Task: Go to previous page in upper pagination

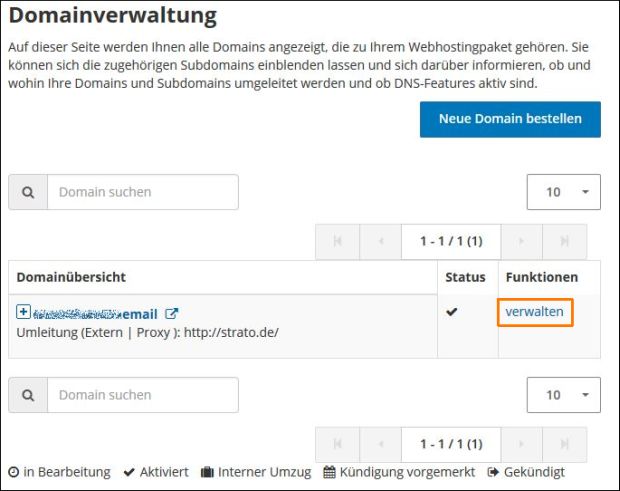Action: pyautogui.click(x=380, y=241)
